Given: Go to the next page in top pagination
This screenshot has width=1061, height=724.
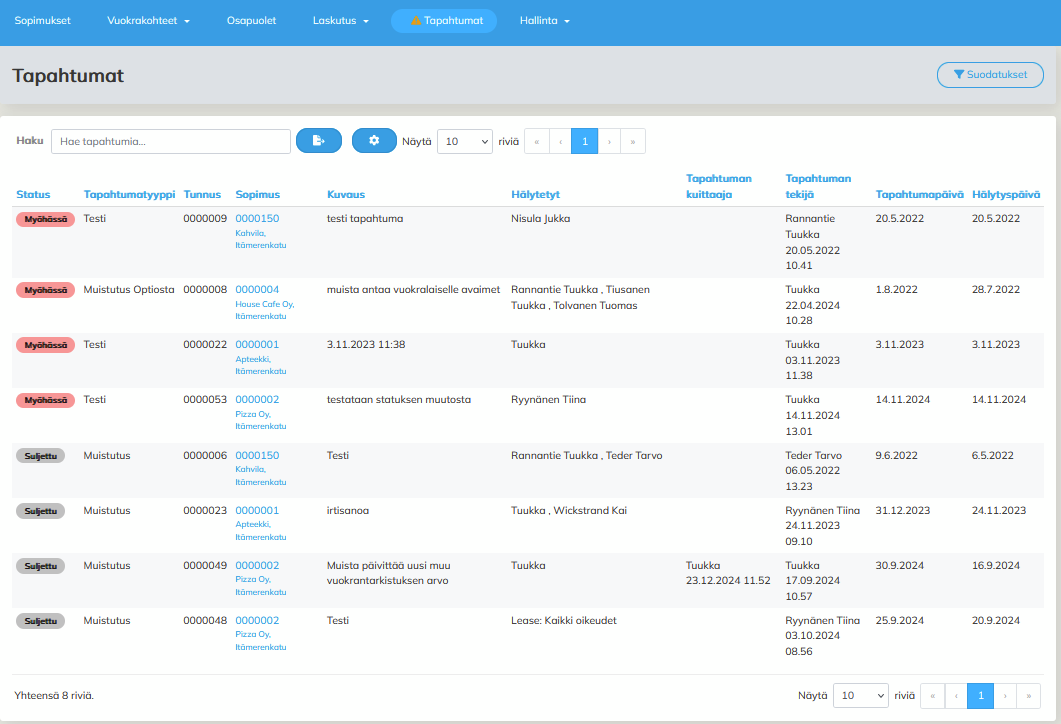Looking at the screenshot, I should click(x=609, y=141).
